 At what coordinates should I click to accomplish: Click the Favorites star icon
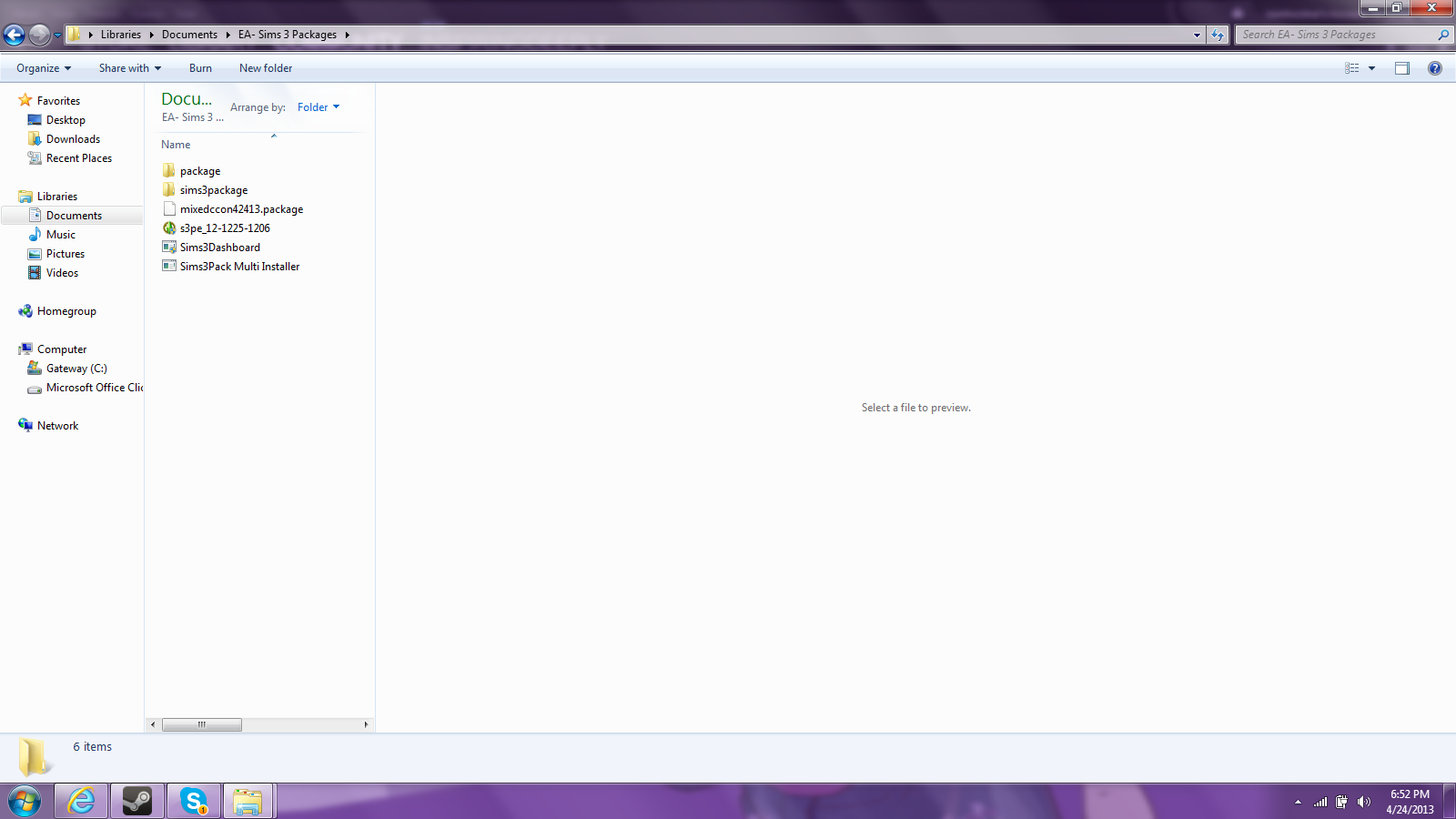(x=25, y=100)
